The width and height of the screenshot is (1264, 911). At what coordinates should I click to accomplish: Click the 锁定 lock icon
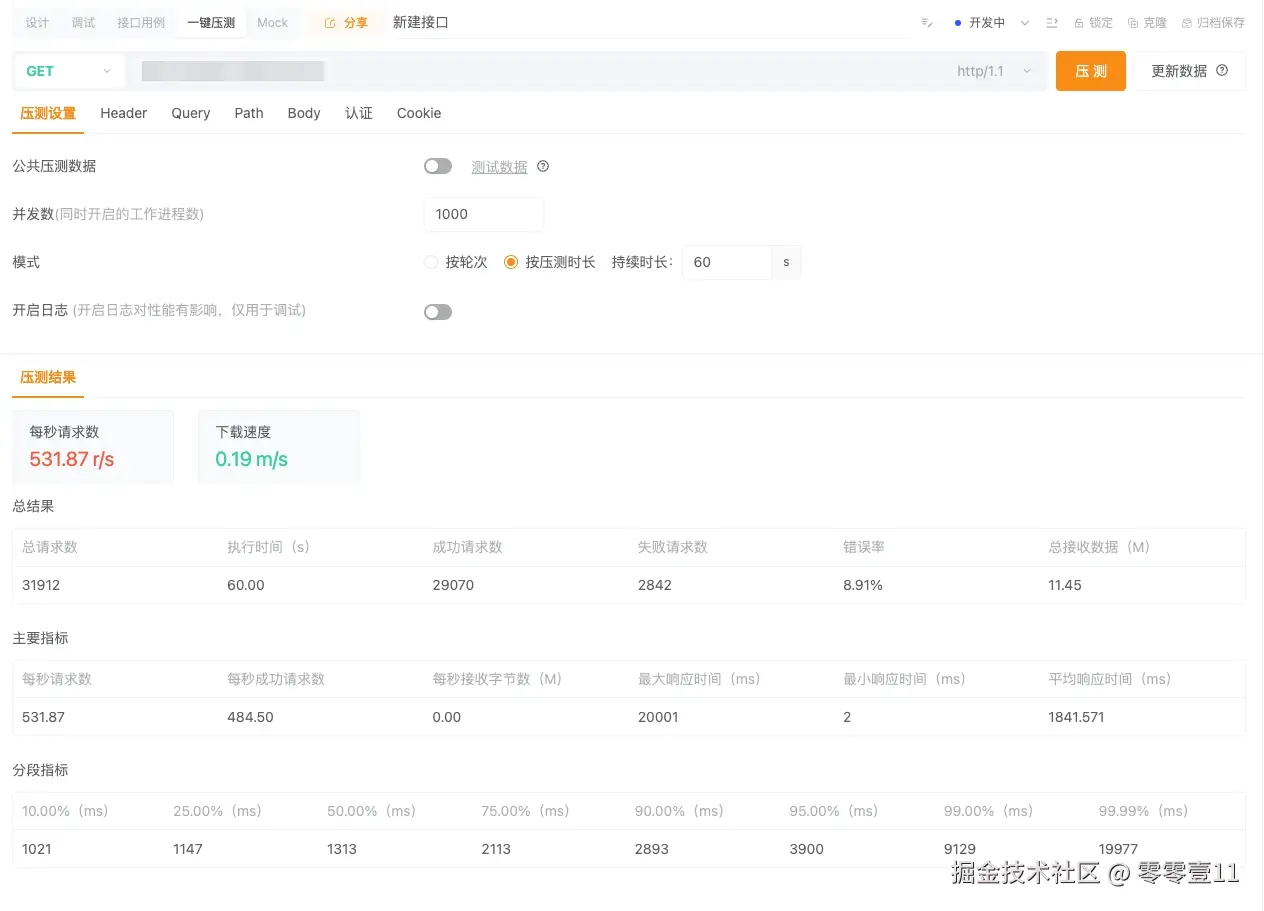1079,22
